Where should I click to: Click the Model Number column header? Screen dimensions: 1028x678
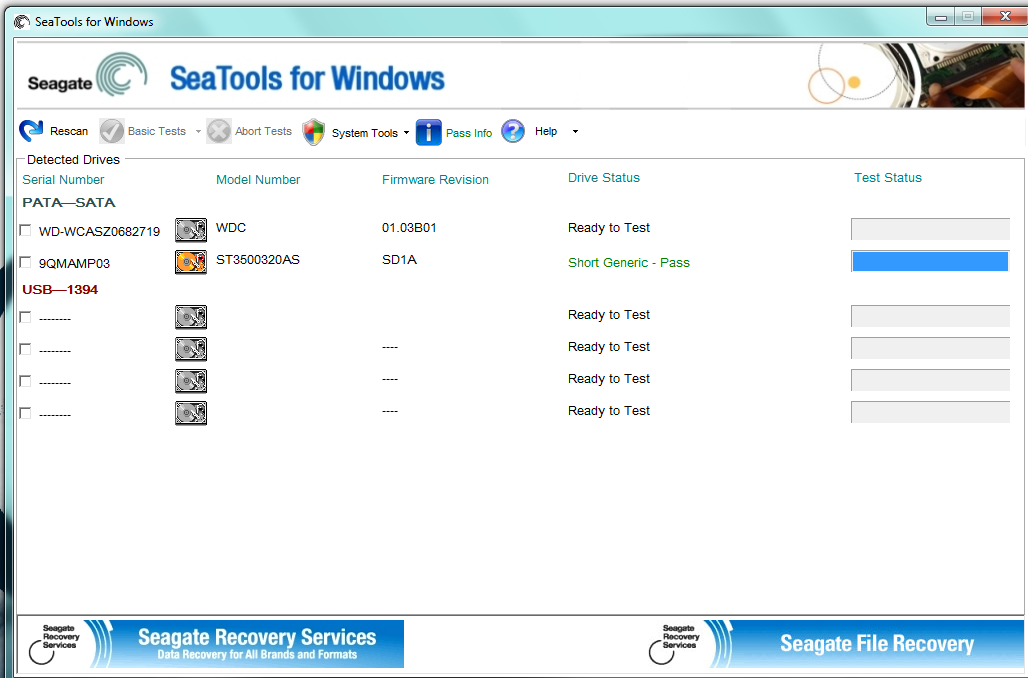click(258, 180)
